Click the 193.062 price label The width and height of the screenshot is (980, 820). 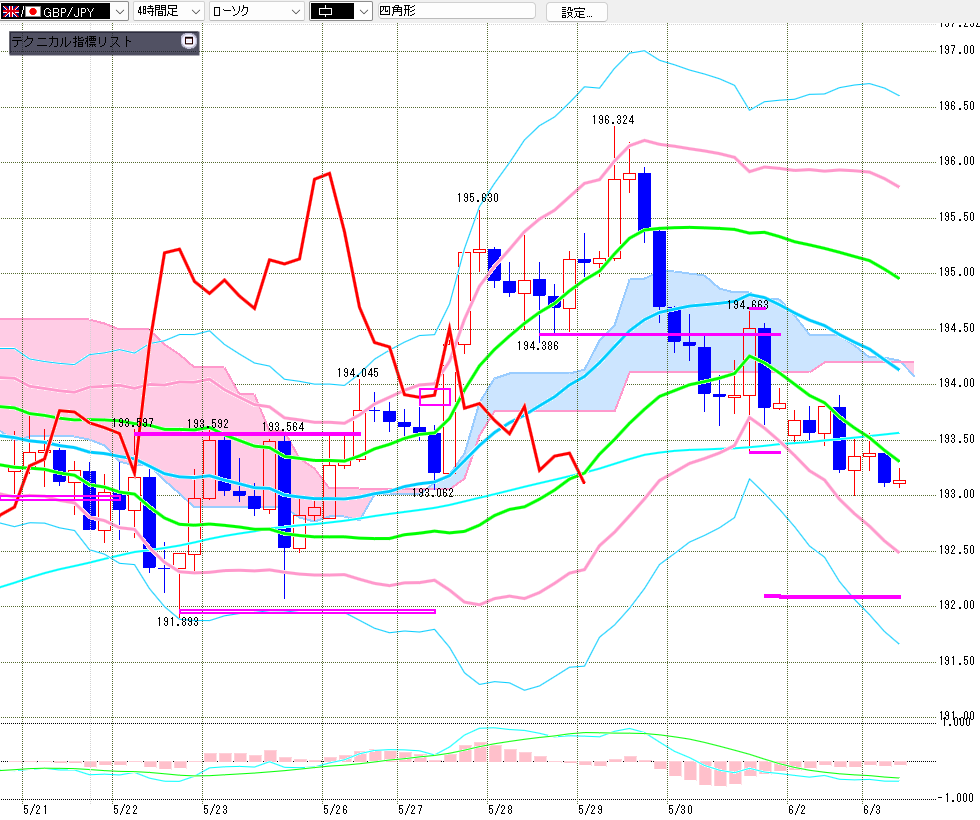[432, 492]
